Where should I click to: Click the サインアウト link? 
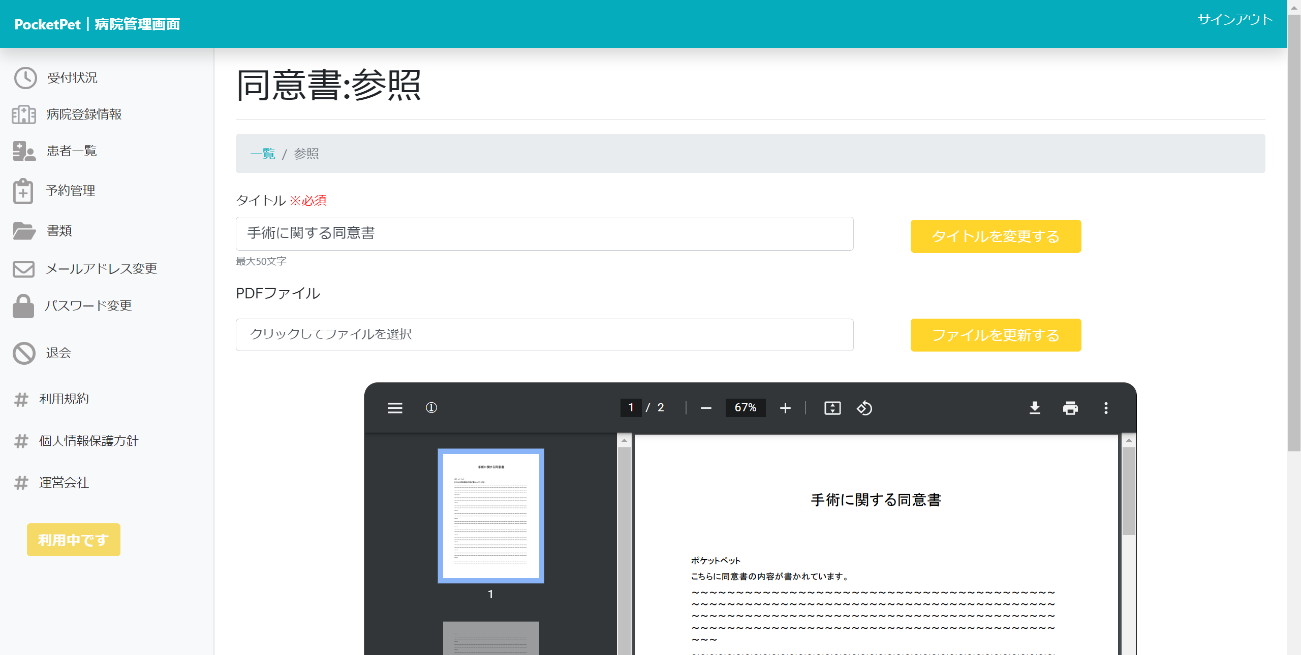click(1235, 19)
